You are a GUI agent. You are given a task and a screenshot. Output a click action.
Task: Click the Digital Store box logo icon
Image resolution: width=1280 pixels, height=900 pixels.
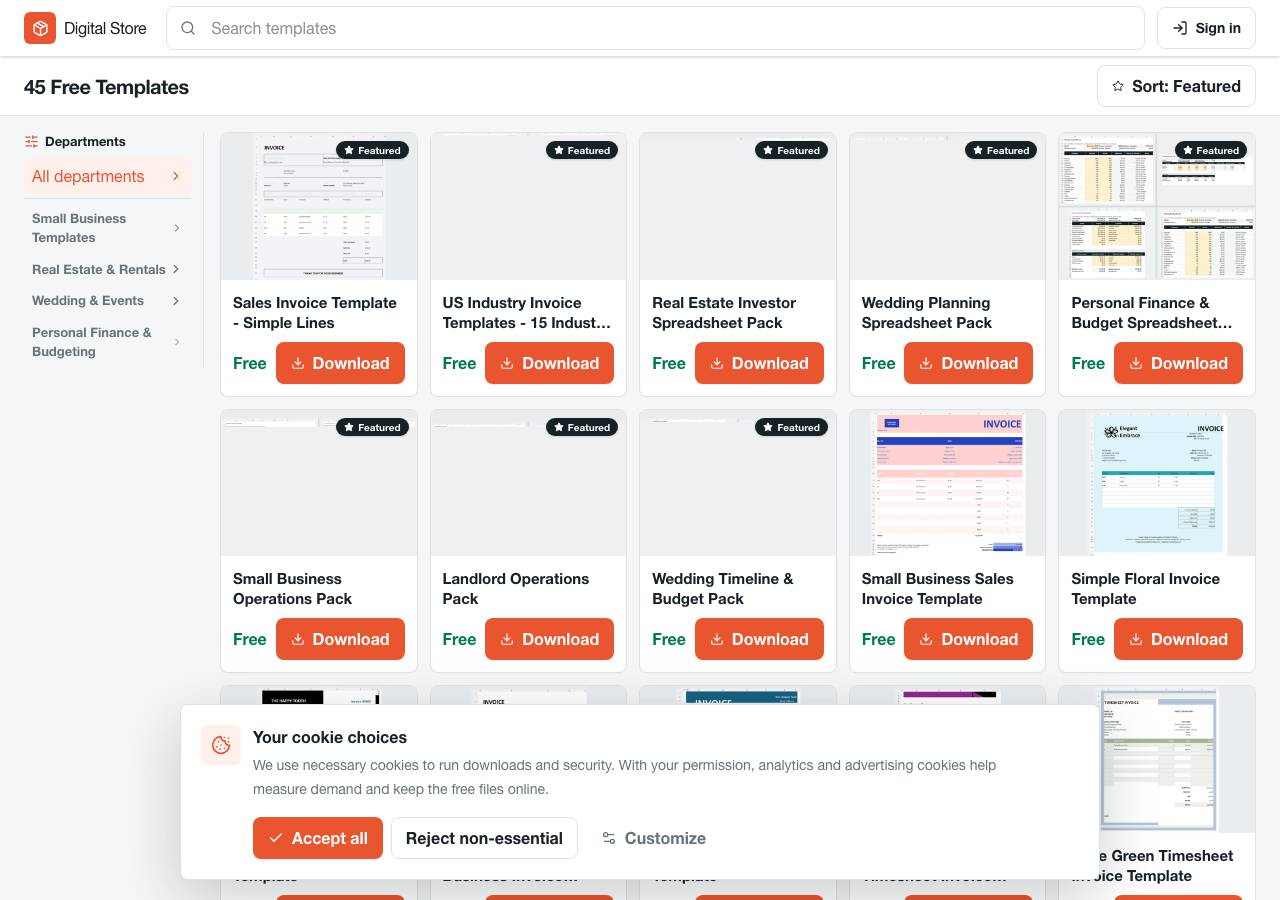[x=40, y=28]
